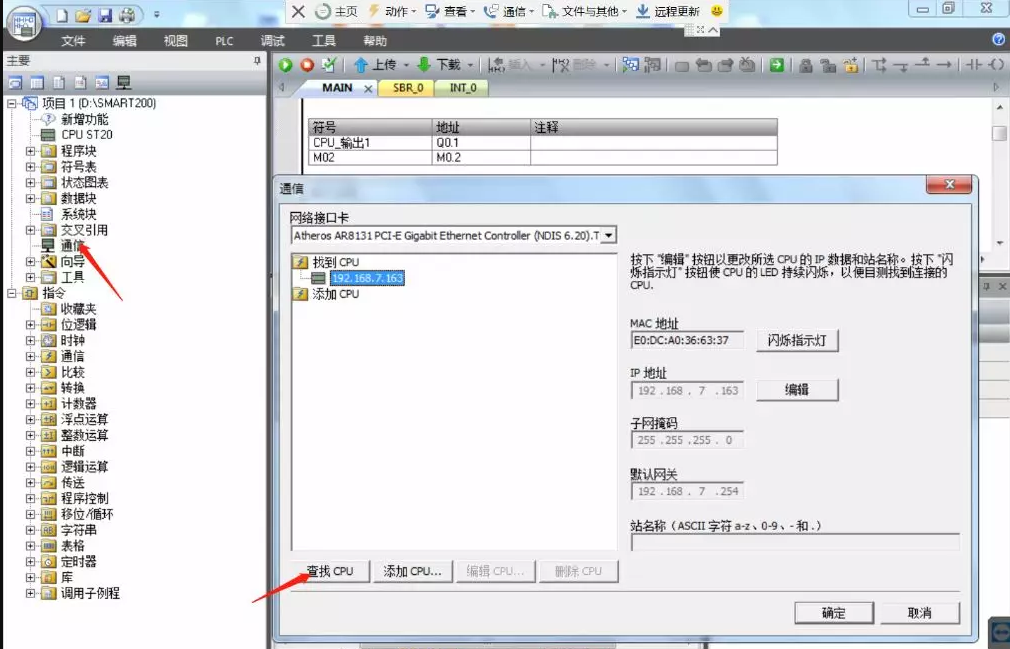Select CPU 192.168.7.163 in the found CPU list
Image resolution: width=1010 pixels, height=649 pixels.
367,278
